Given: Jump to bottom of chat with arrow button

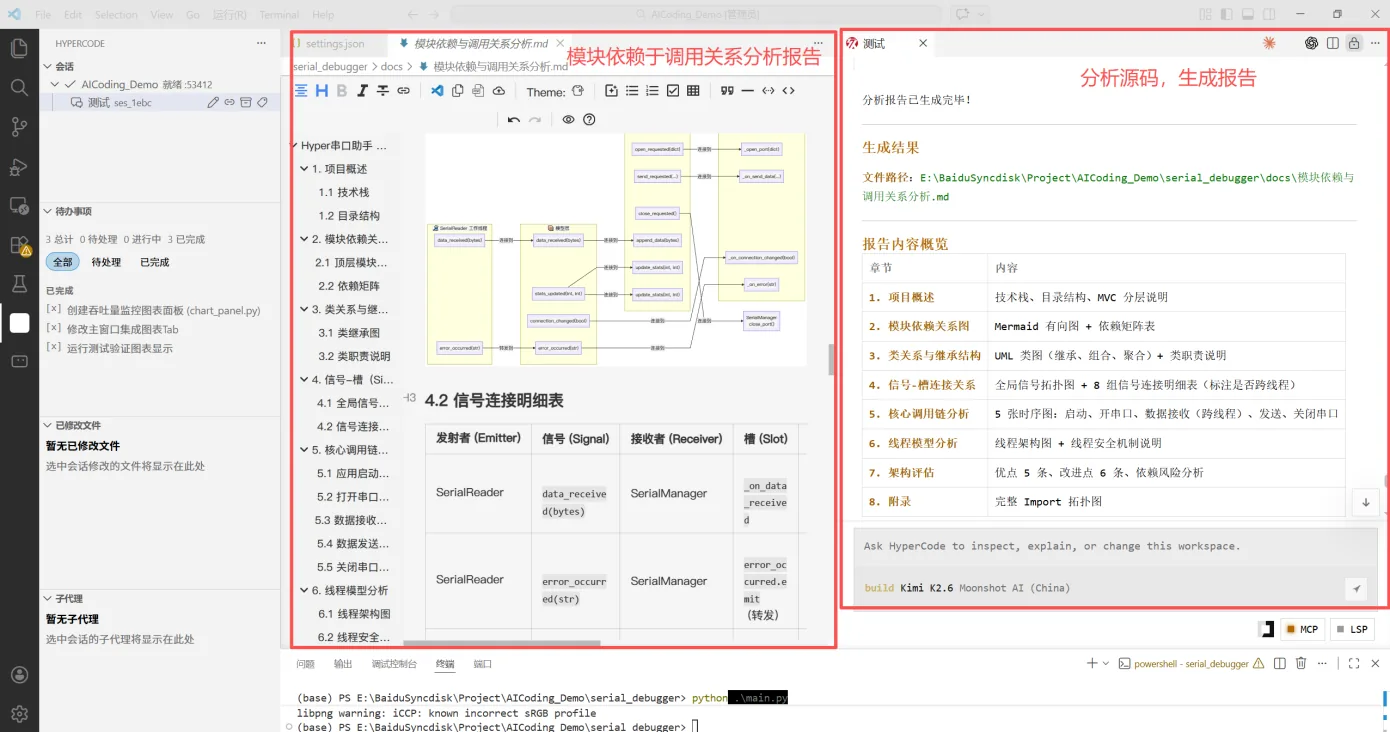Looking at the screenshot, I should pos(1366,503).
